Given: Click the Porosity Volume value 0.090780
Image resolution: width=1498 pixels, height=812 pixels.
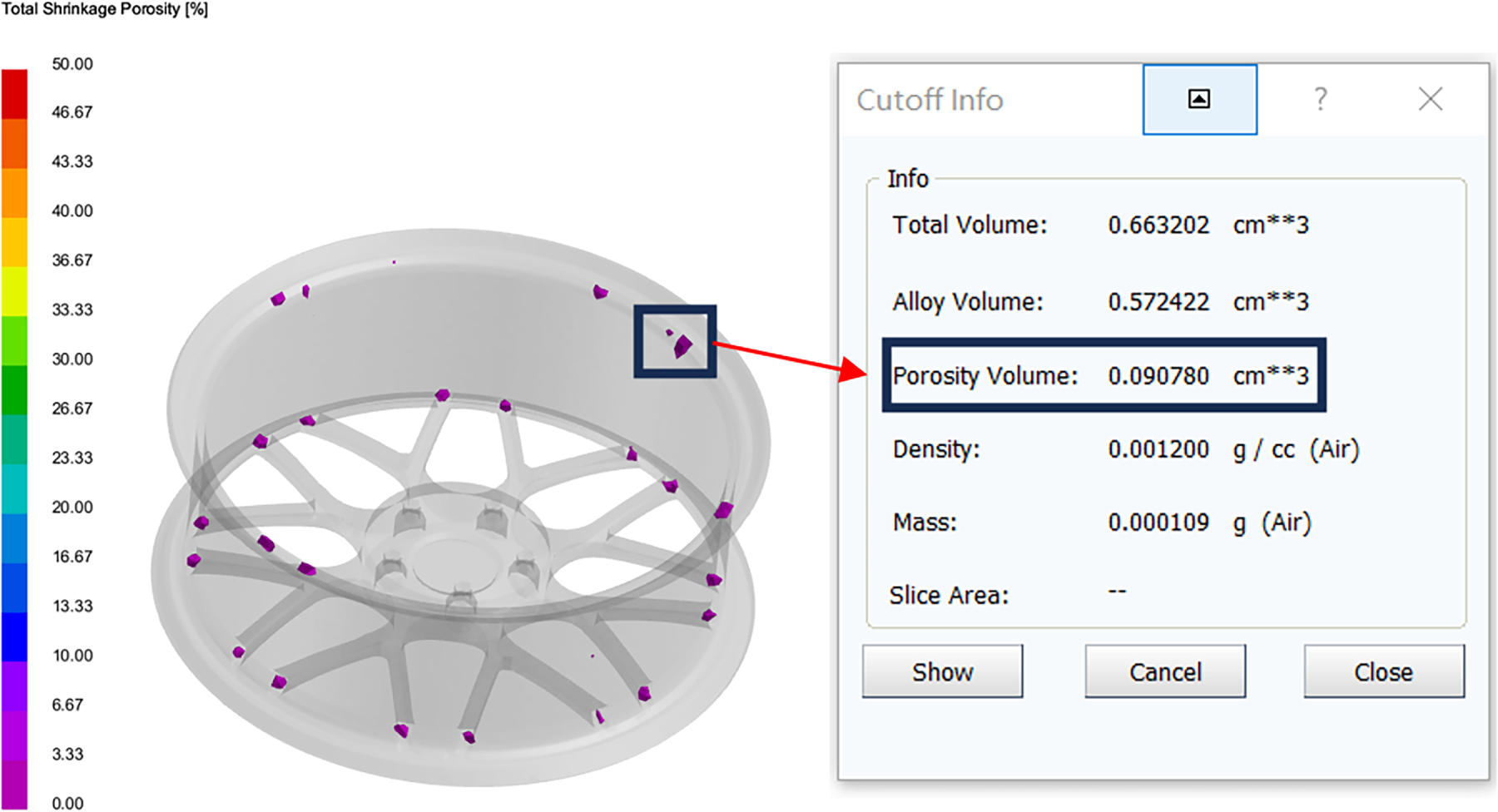Looking at the screenshot, I should pos(1158,376).
